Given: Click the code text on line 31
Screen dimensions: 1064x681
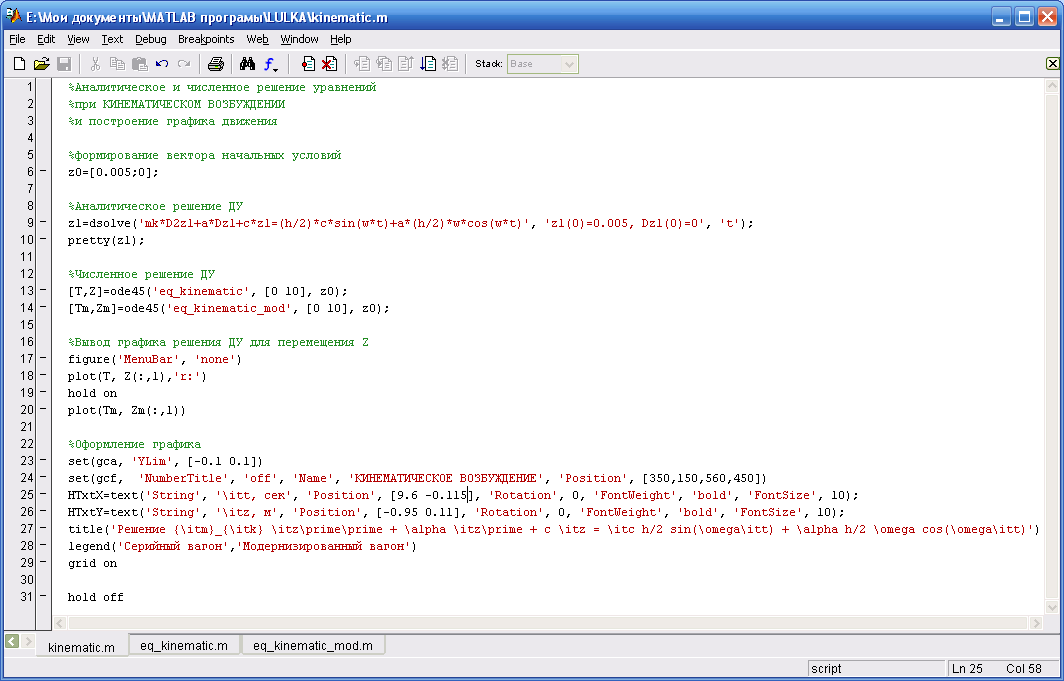Looking at the screenshot, I should click(95, 597).
